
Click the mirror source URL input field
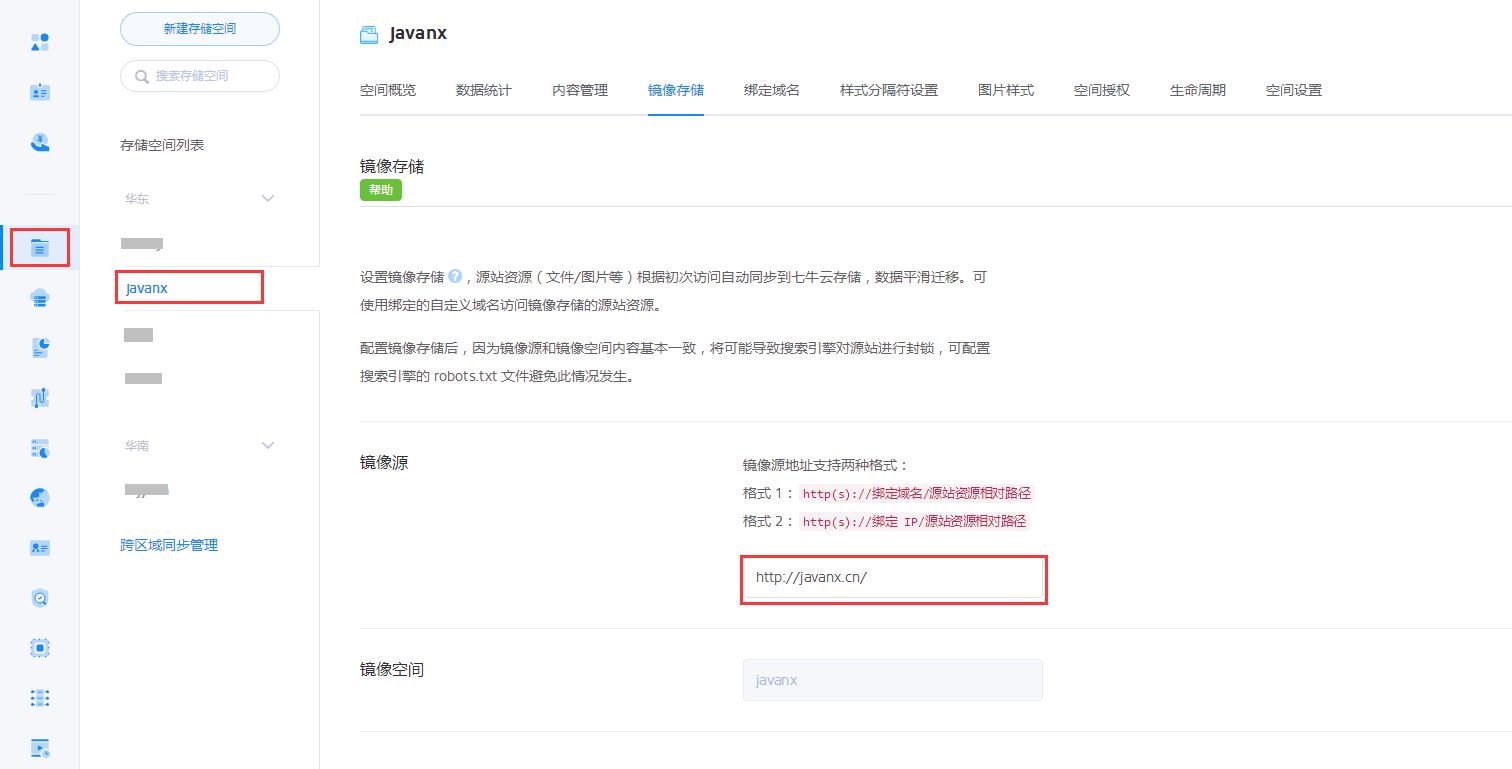pos(893,578)
